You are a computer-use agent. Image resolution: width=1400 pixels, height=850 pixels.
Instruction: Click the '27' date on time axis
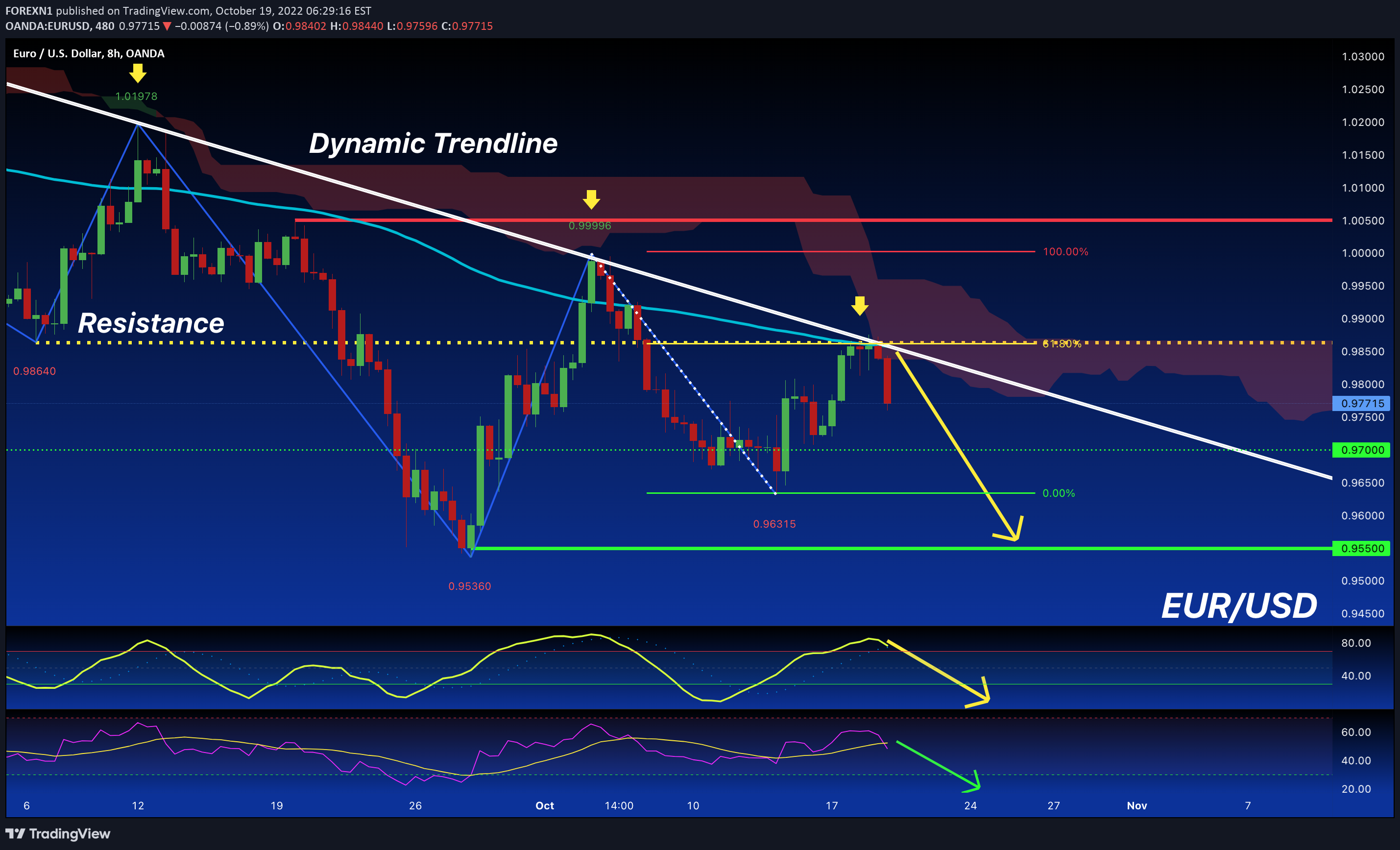tap(1054, 806)
